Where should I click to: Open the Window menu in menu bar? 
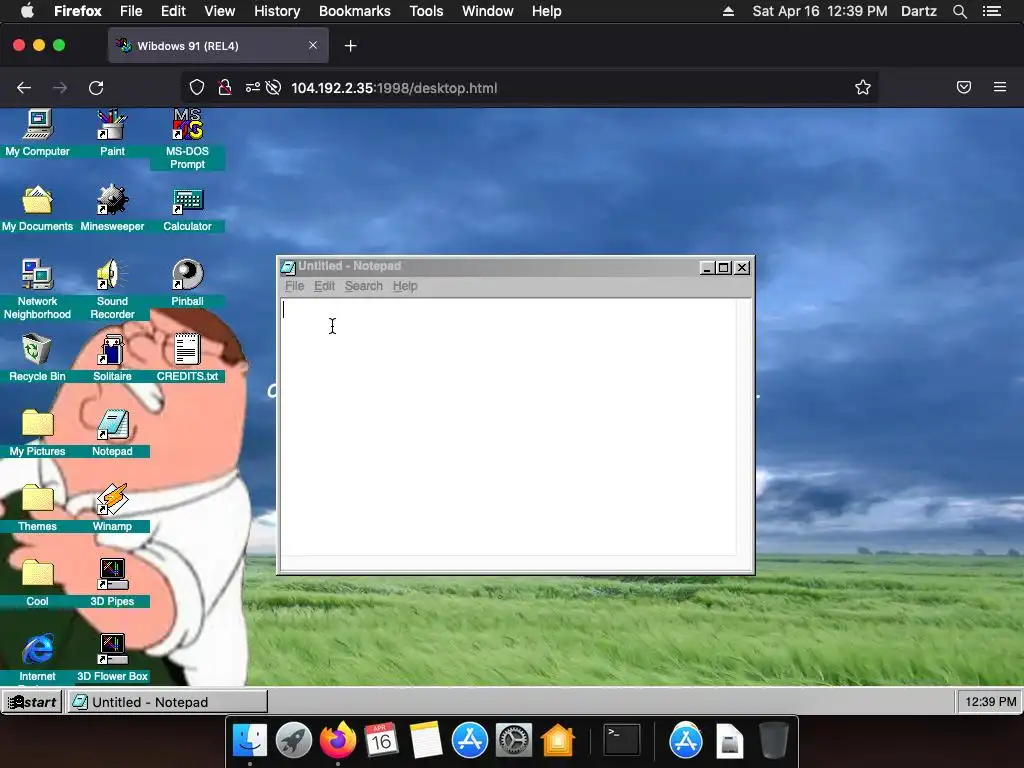pos(487,11)
